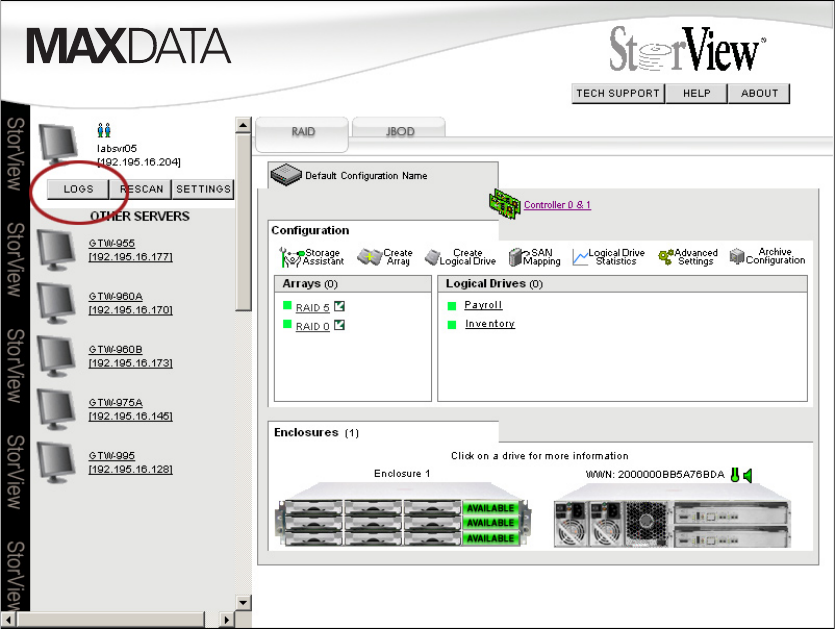Click the server list scroll up arrow
This screenshot has height=629, width=835.
(243, 125)
